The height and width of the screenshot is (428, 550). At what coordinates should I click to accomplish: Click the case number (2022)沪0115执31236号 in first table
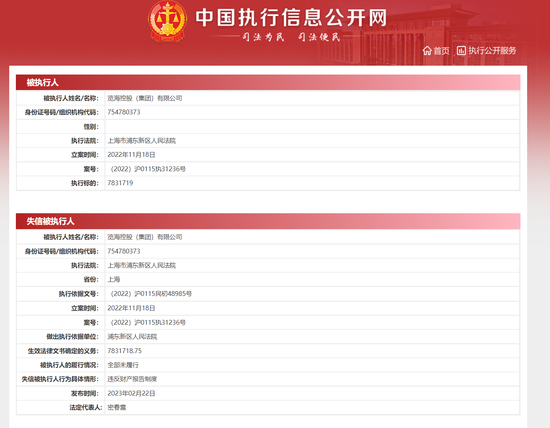[147, 169]
